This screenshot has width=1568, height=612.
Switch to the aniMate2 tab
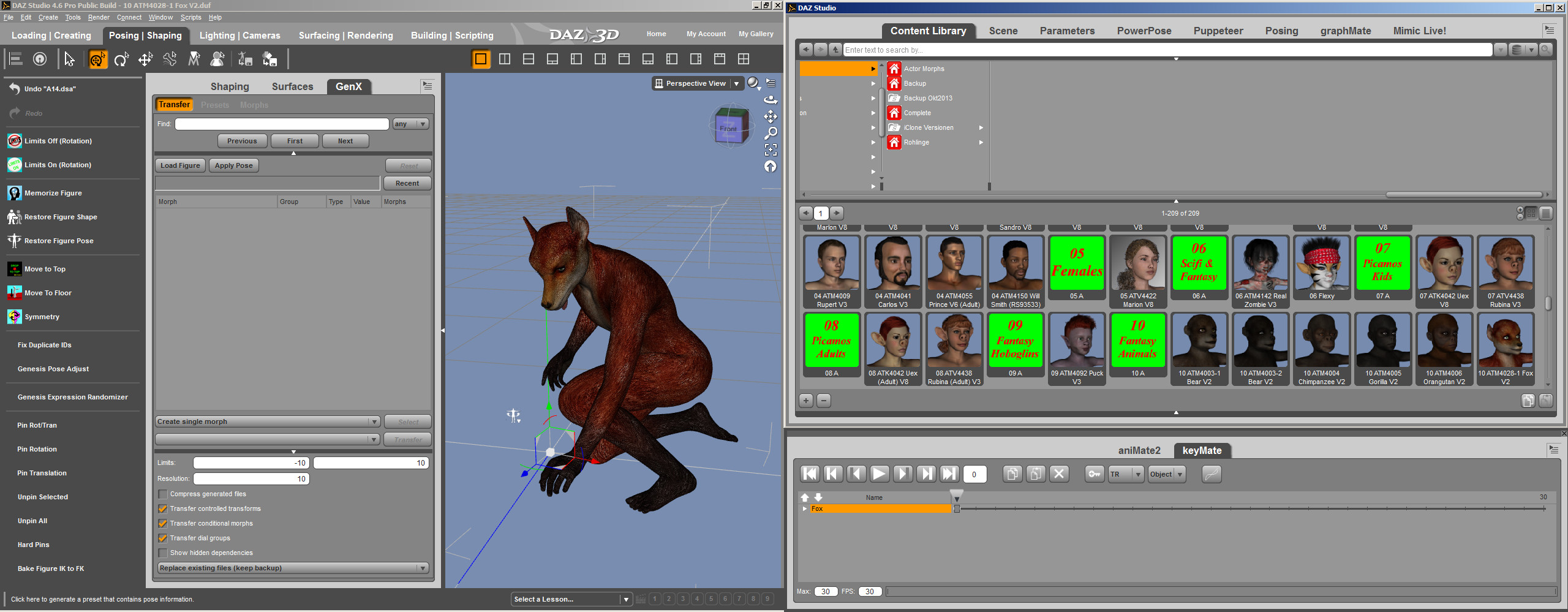tap(1139, 450)
